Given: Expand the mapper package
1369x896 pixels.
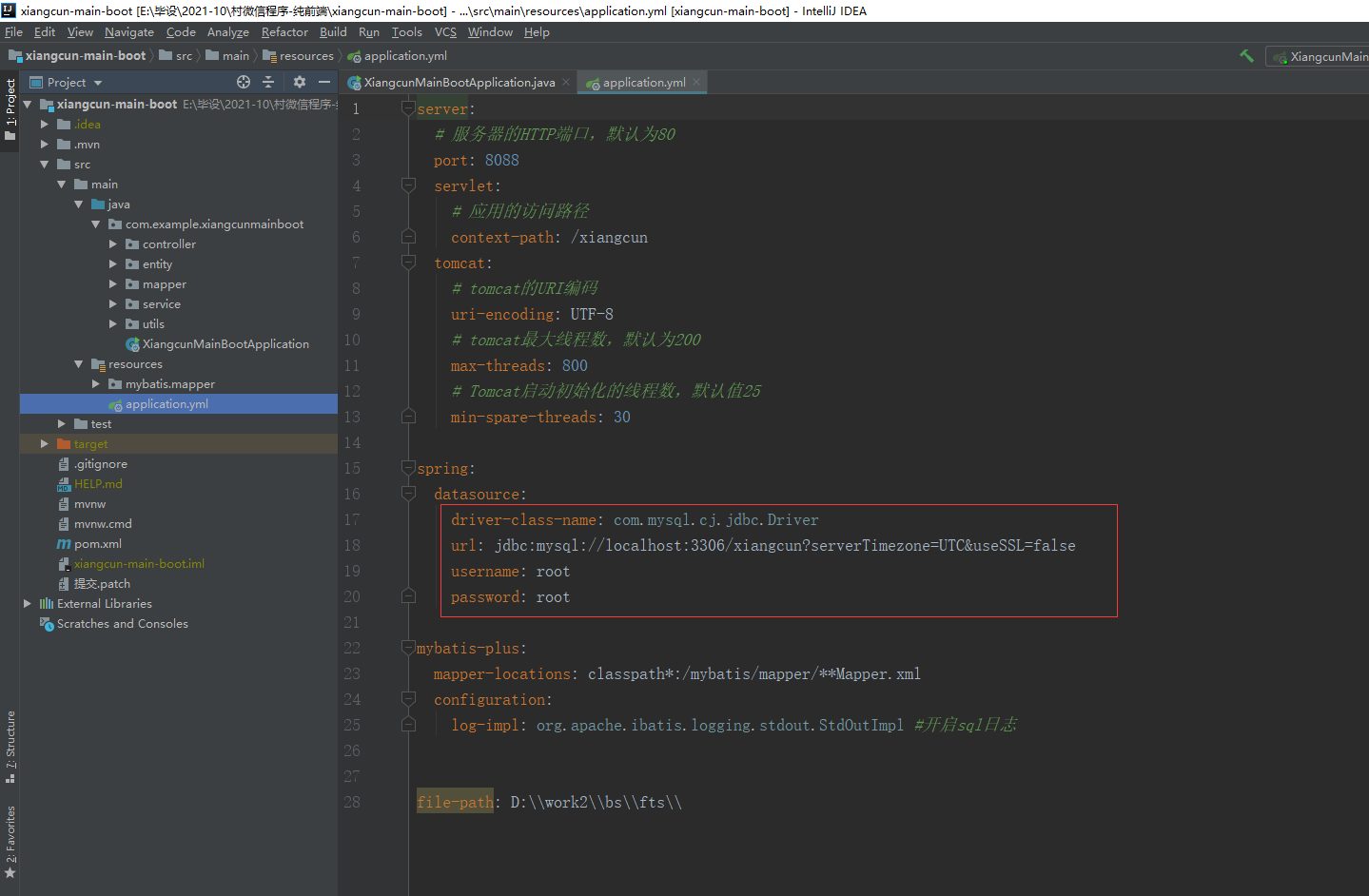Looking at the screenshot, I should click(113, 284).
